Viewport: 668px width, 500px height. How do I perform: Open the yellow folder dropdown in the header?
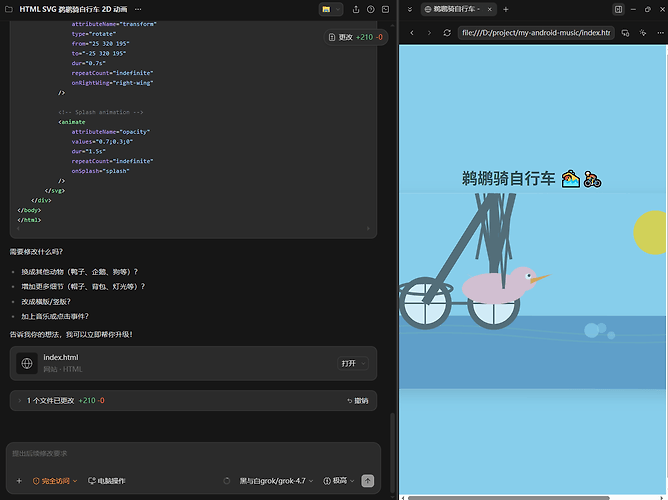pyautogui.click(x=331, y=9)
